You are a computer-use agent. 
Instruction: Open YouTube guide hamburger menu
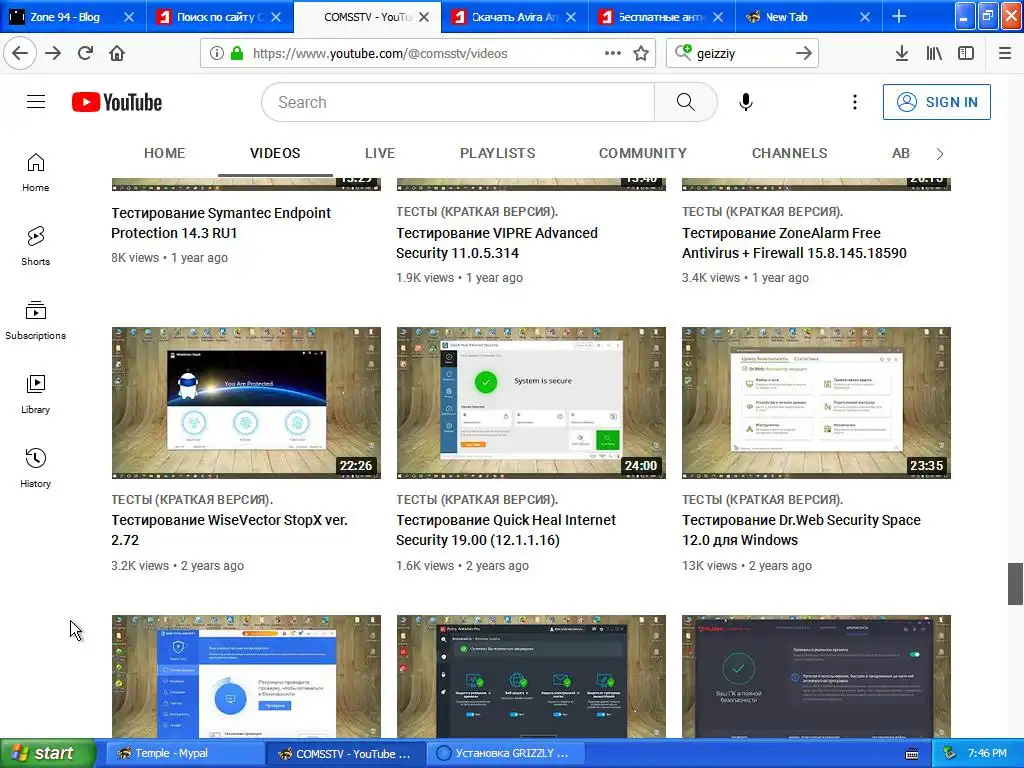pos(36,102)
